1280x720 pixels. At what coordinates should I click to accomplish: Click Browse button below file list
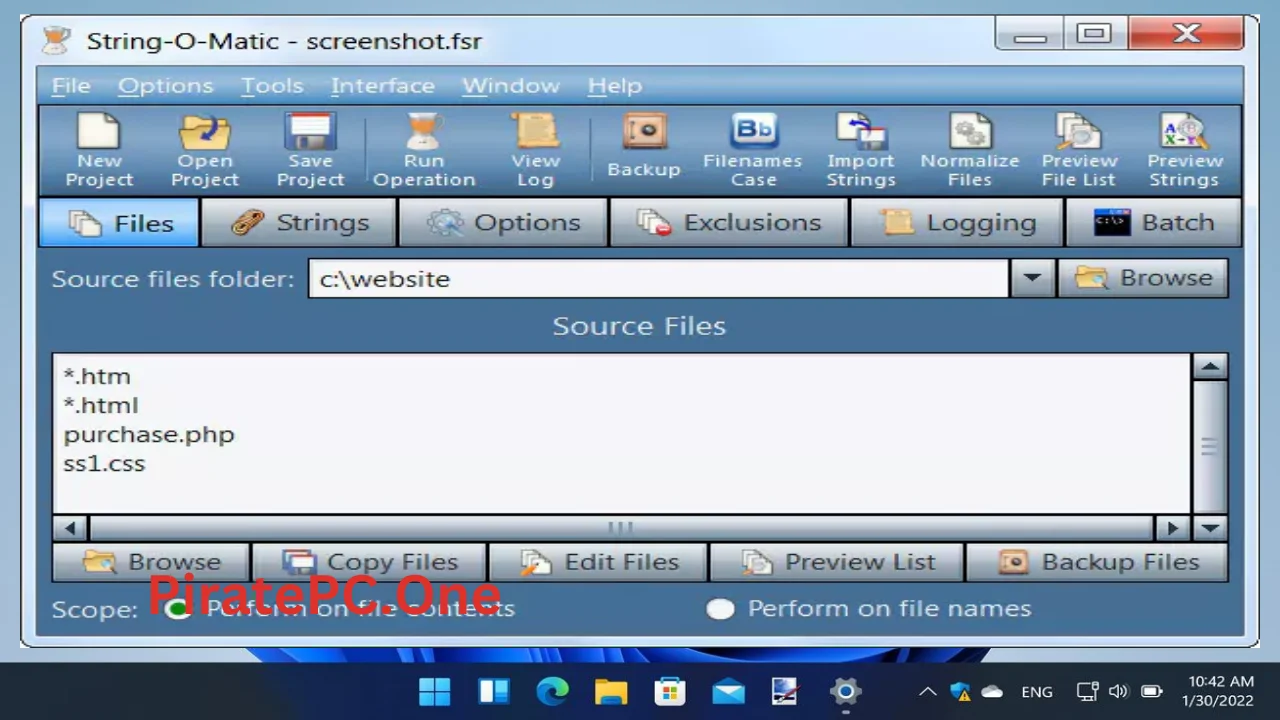(151, 562)
